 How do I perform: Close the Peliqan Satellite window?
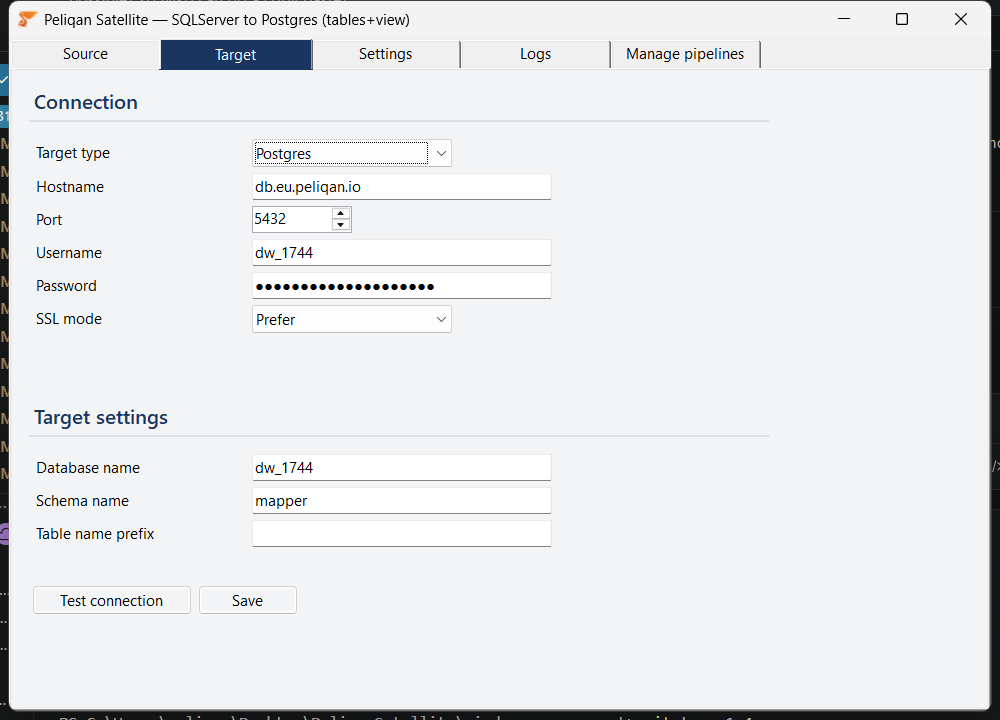click(960, 19)
